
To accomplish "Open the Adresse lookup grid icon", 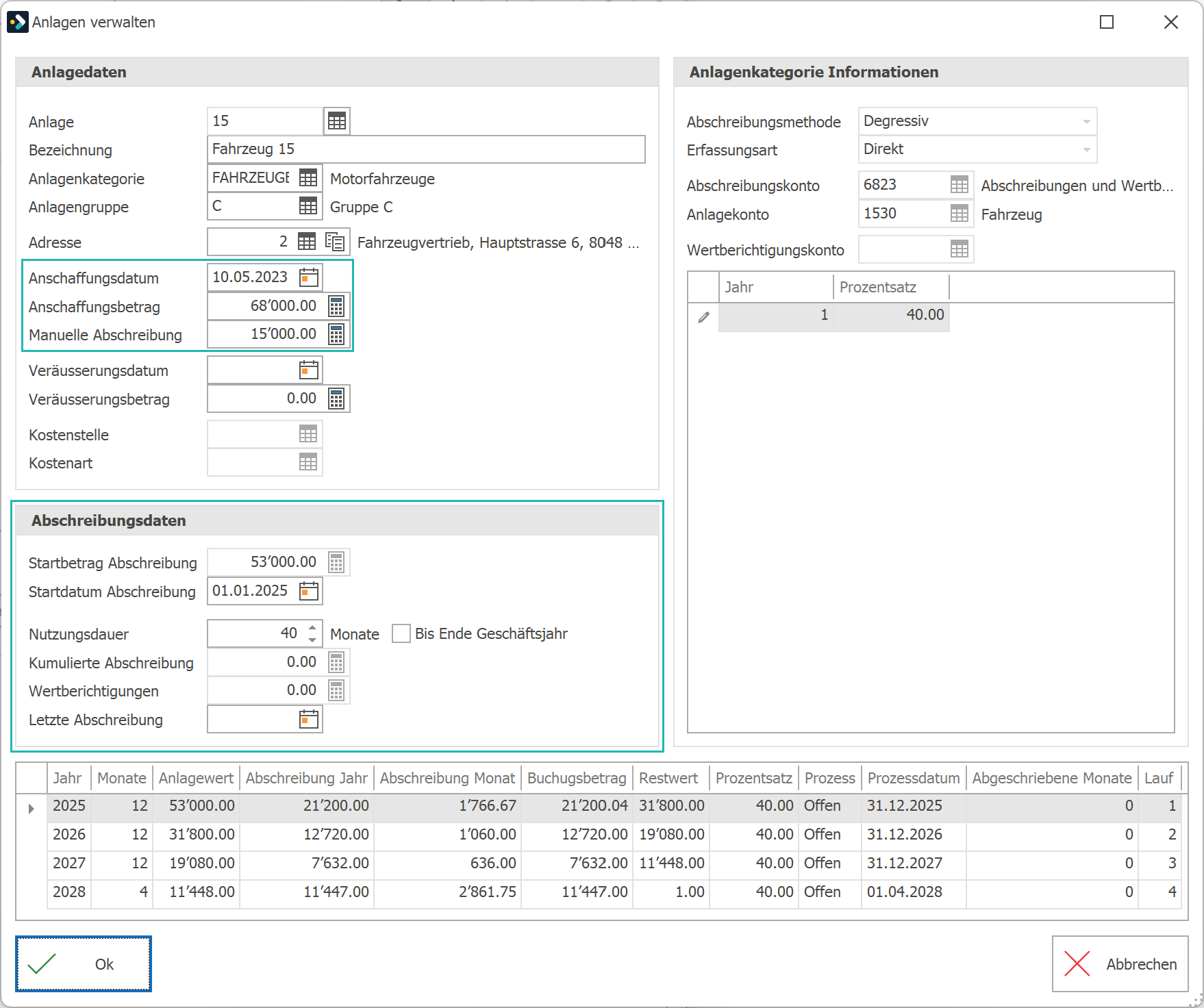I will point(307,242).
